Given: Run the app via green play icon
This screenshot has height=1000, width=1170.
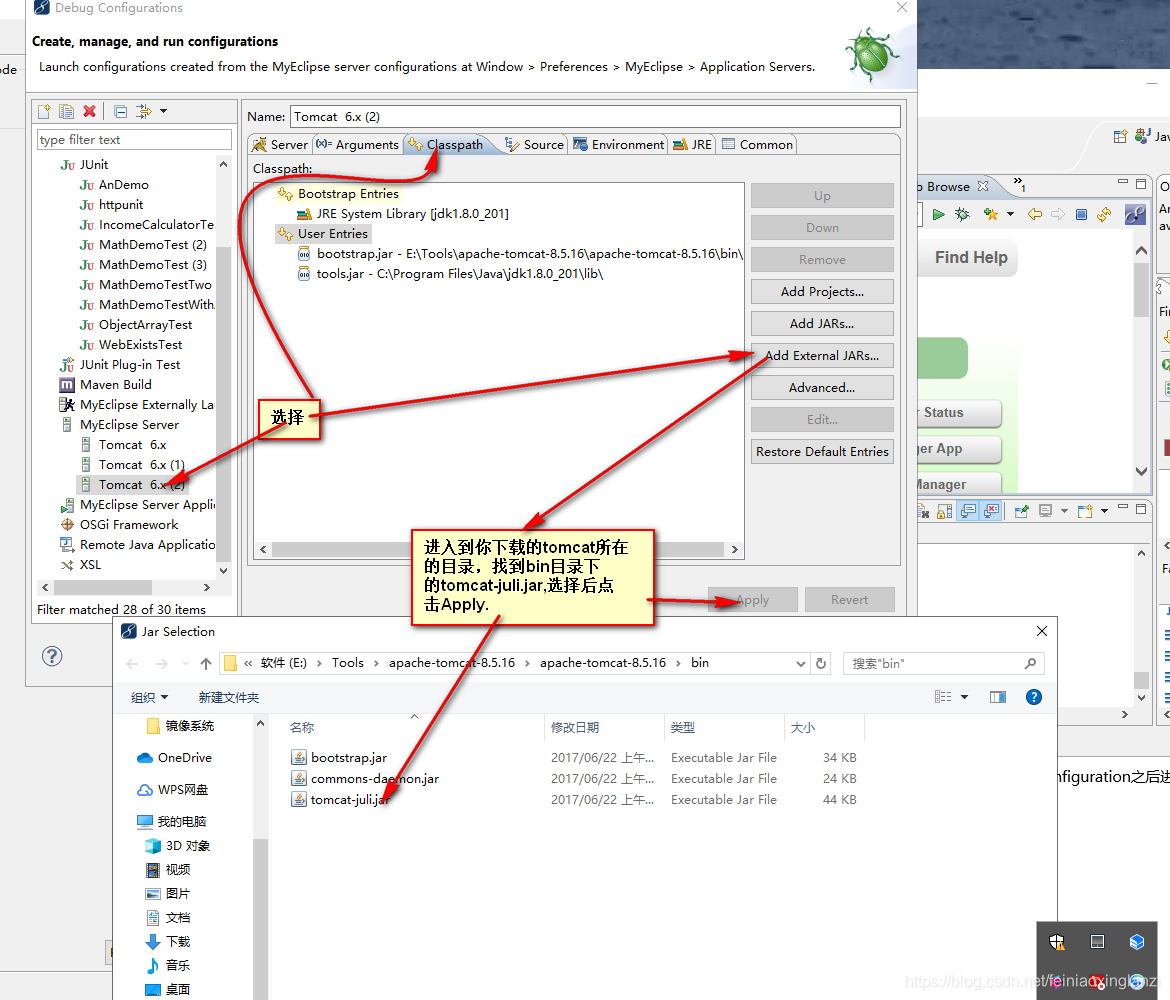Looking at the screenshot, I should click(939, 214).
